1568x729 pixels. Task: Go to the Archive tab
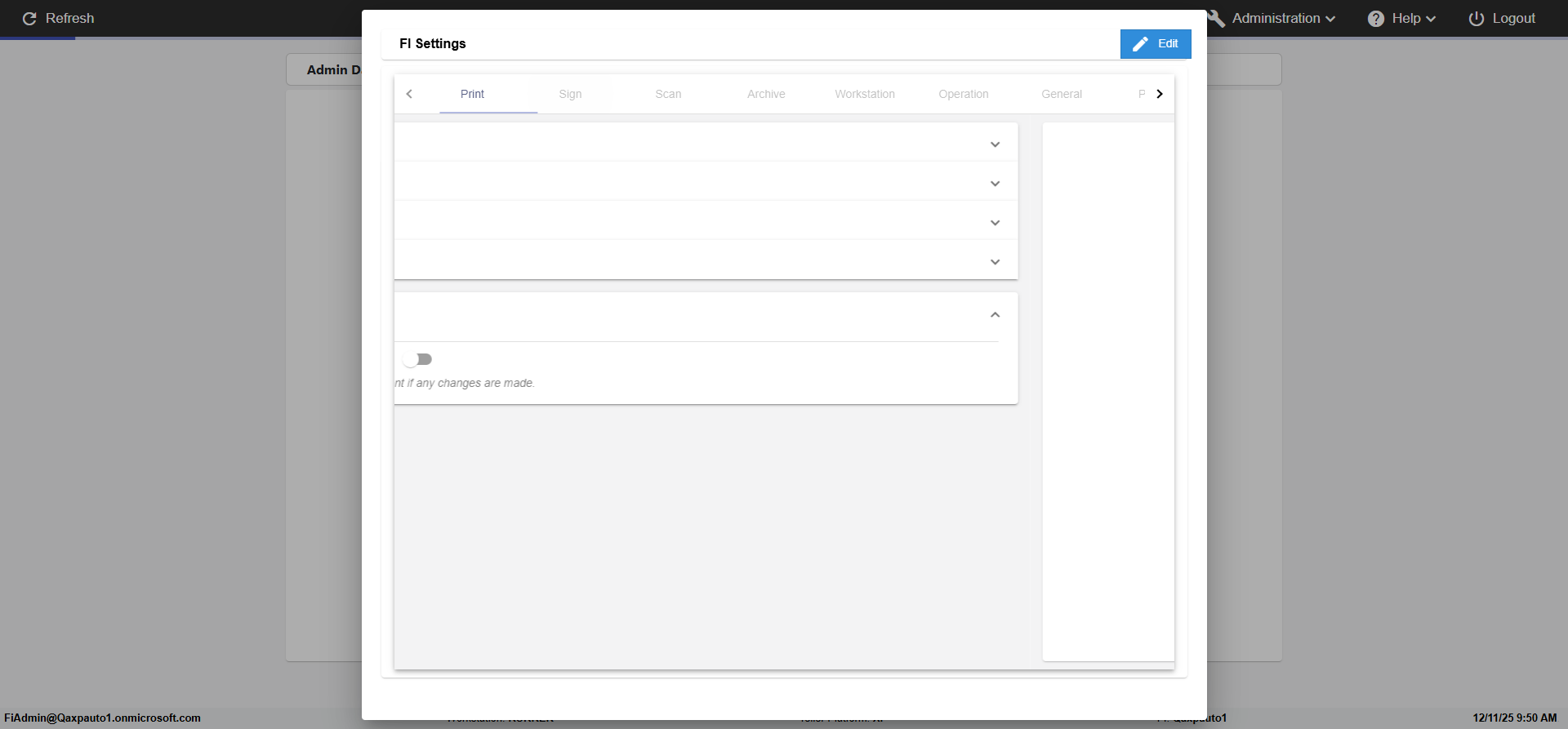click(x=766, y=94)
